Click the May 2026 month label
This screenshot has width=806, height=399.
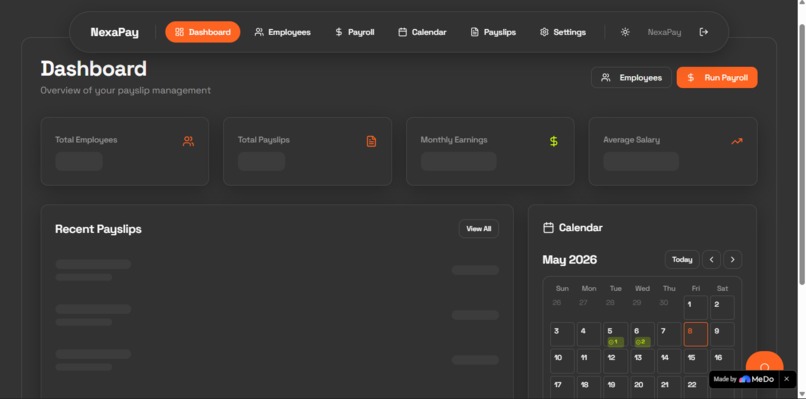point(570,260)
